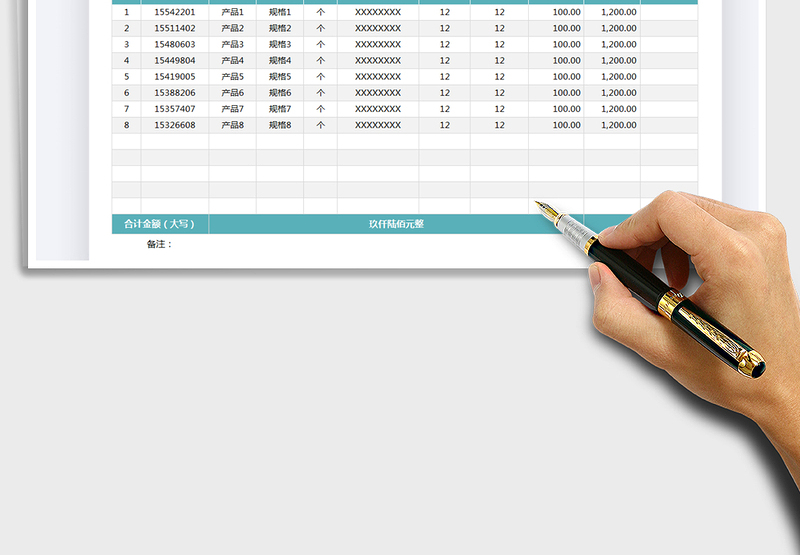800x555 pixels.
Task: Select the 规格8 specification cell
Action: tap(280, 125)
